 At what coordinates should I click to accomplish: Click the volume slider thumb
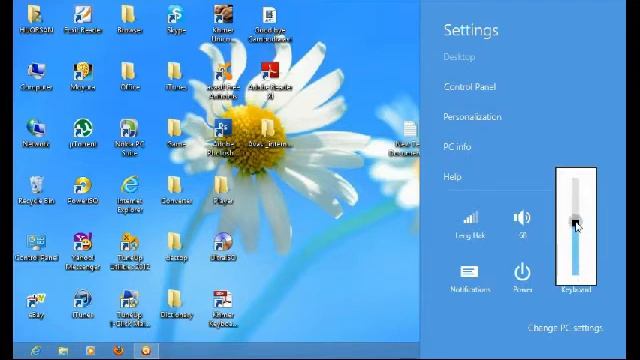[575, 221]
